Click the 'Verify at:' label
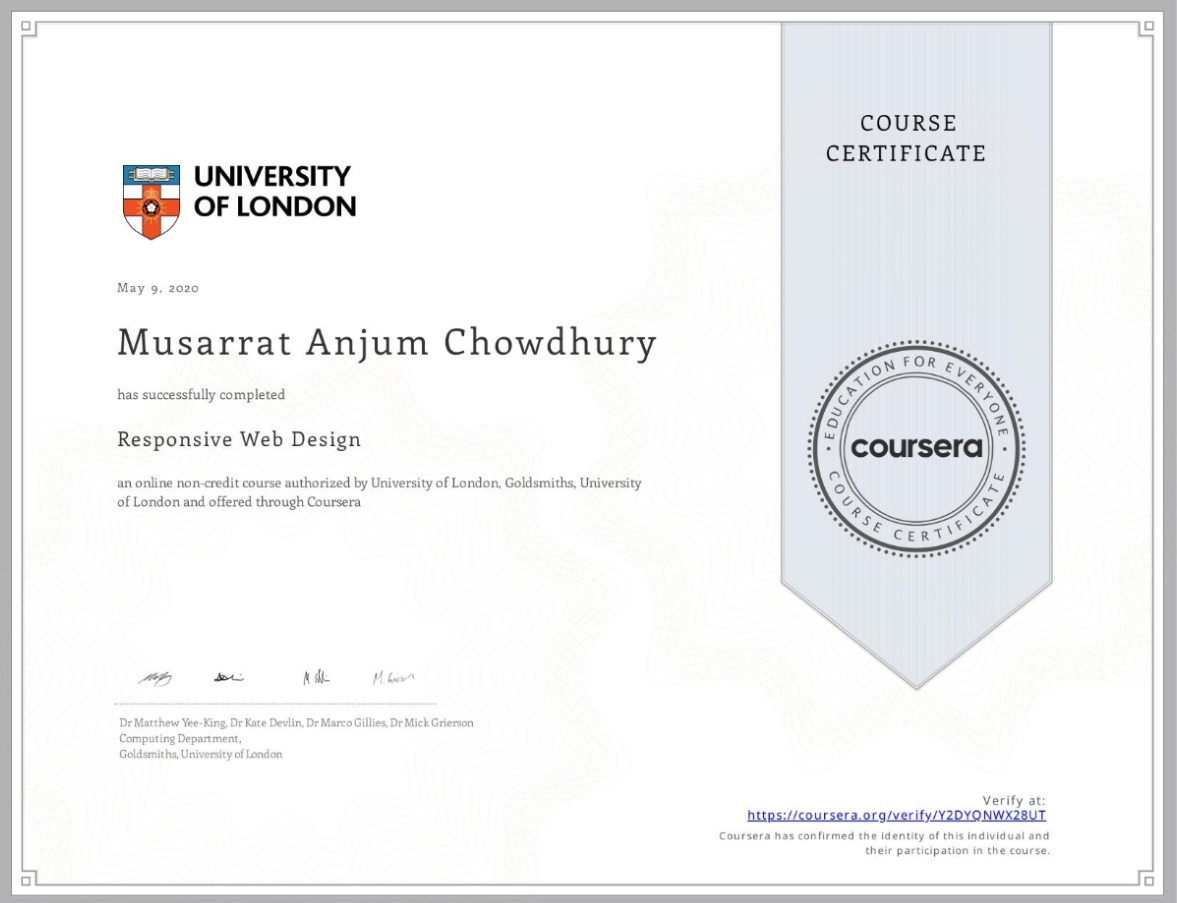 [x=1013, y=800]
